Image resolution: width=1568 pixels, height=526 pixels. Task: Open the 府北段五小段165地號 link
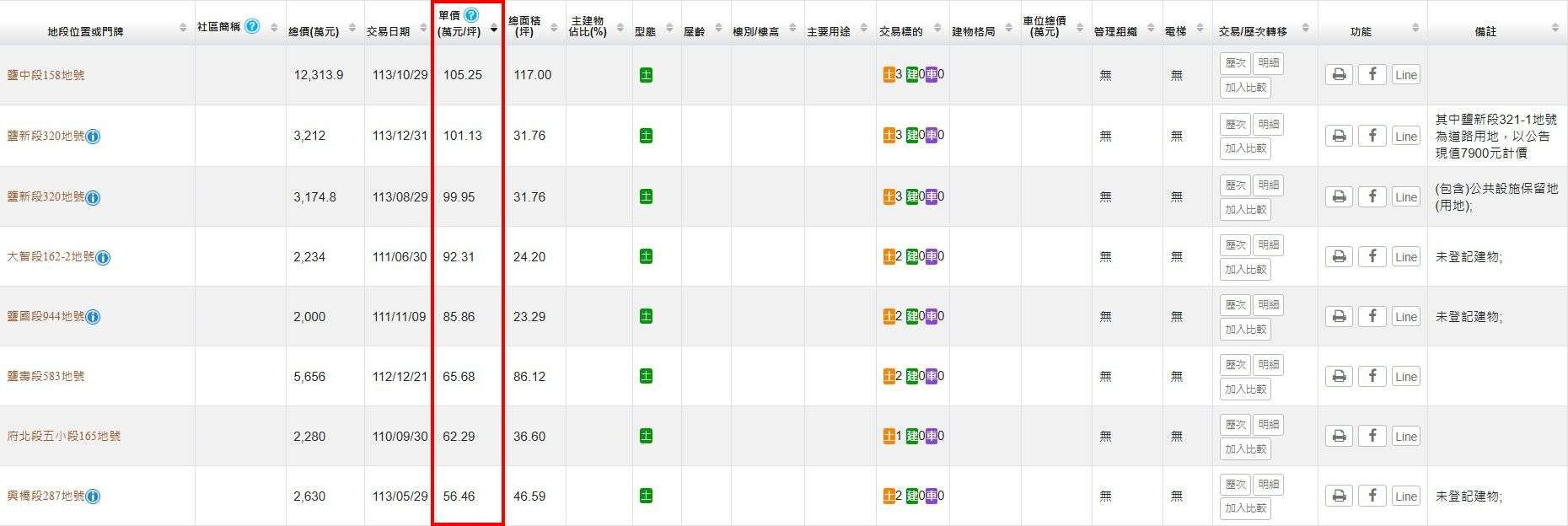[64, 436]
